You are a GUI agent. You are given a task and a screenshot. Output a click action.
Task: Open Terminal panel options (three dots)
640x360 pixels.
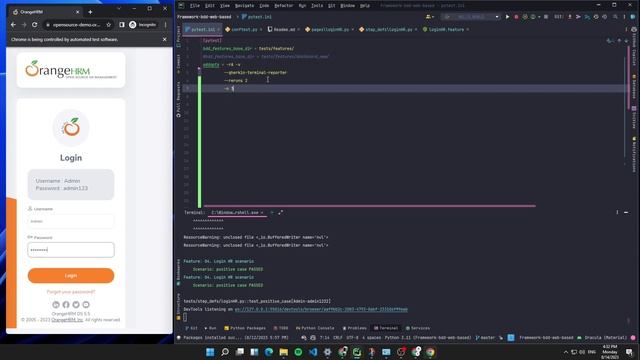click(x=617, y=212)
